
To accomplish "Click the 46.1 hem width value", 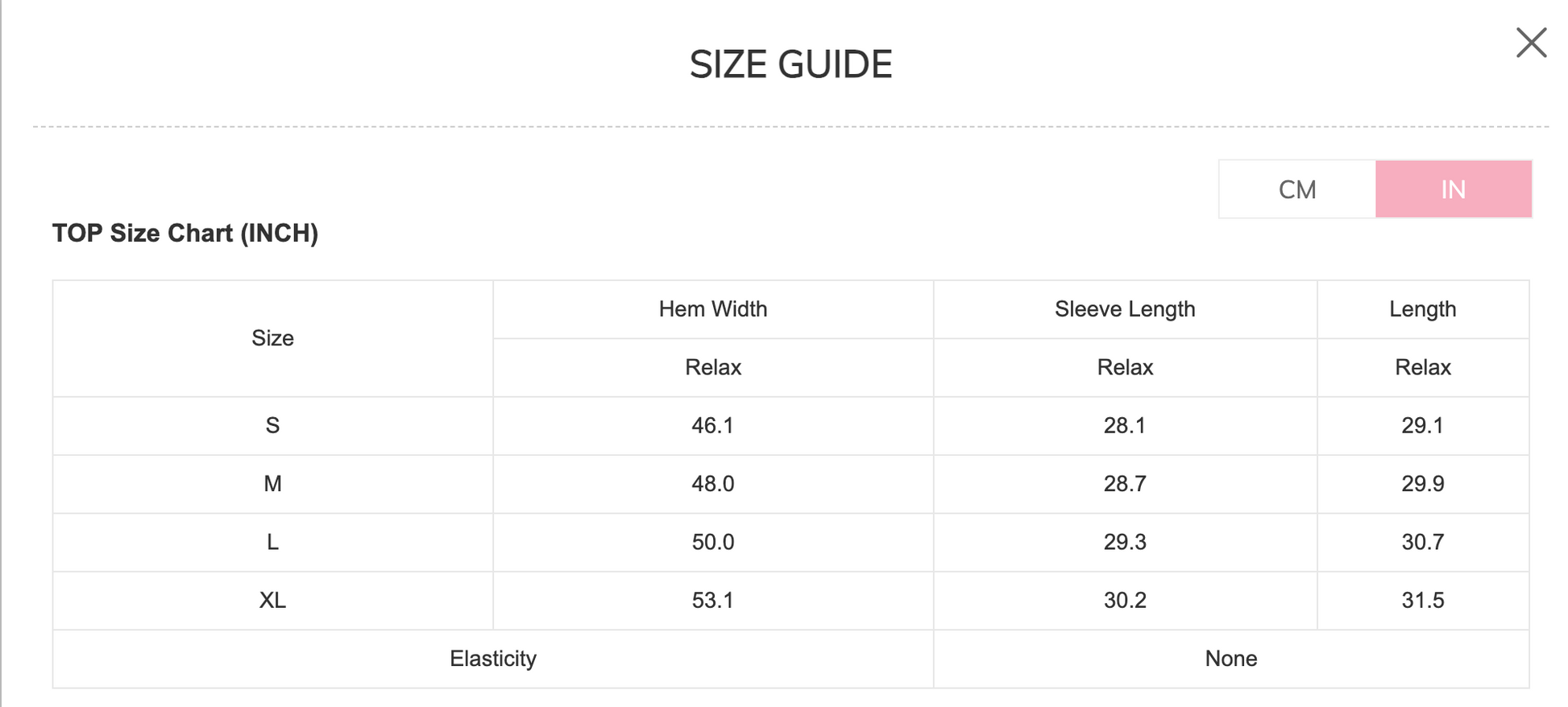I will coord(712,425).
